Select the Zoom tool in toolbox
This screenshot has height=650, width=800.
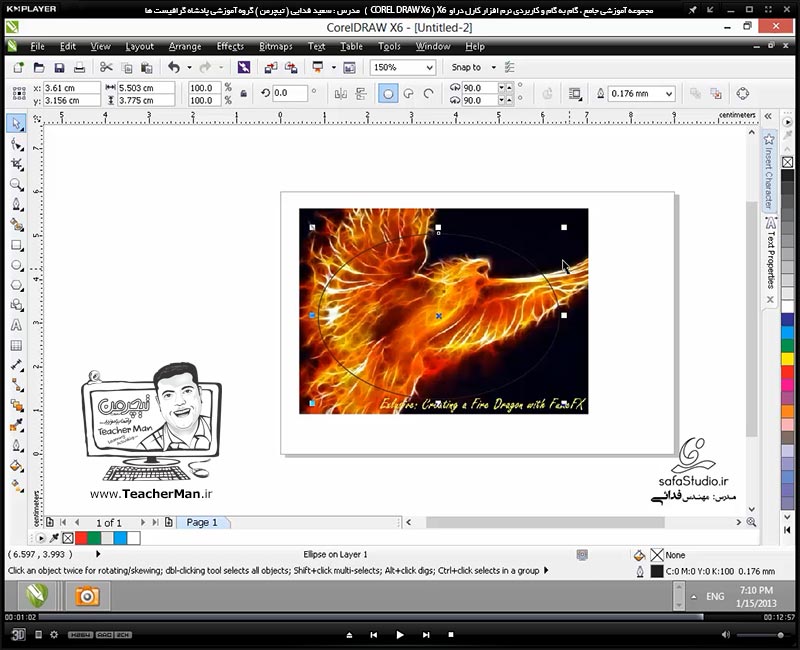16,184
